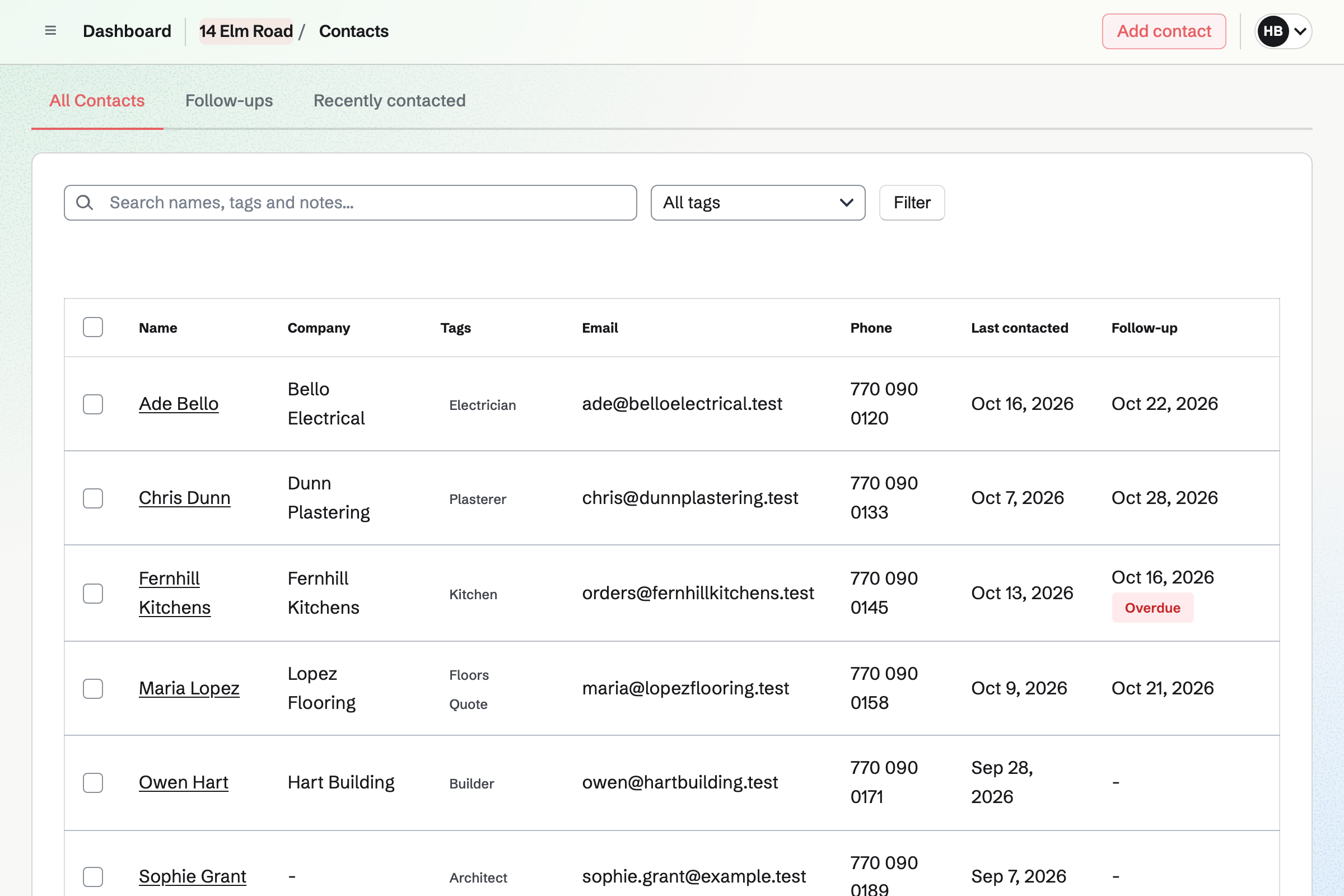Click the Name column header
1344x896 pixels.
[x=158, y=328]
